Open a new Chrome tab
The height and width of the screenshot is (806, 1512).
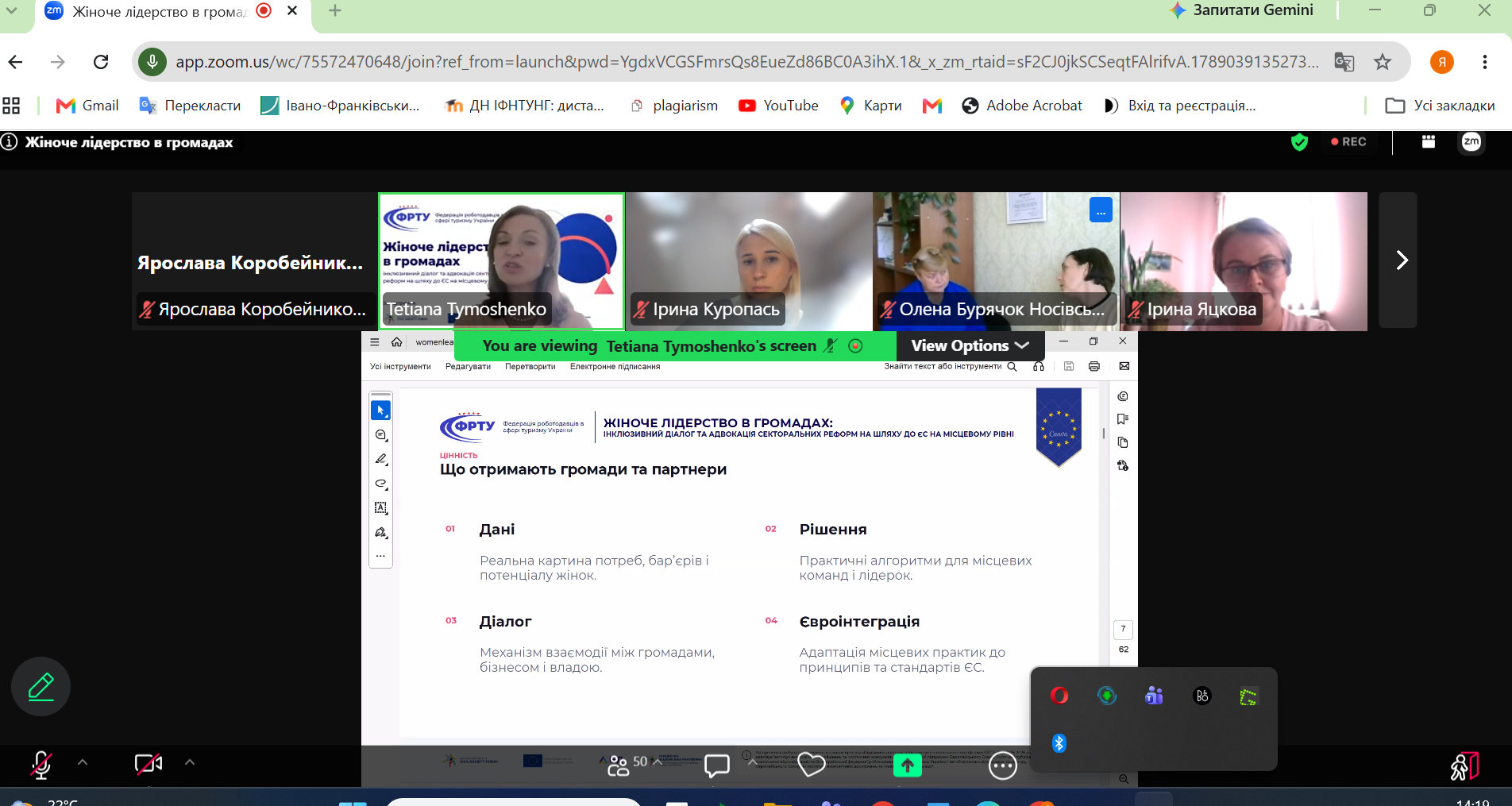(x=335, y=10)
